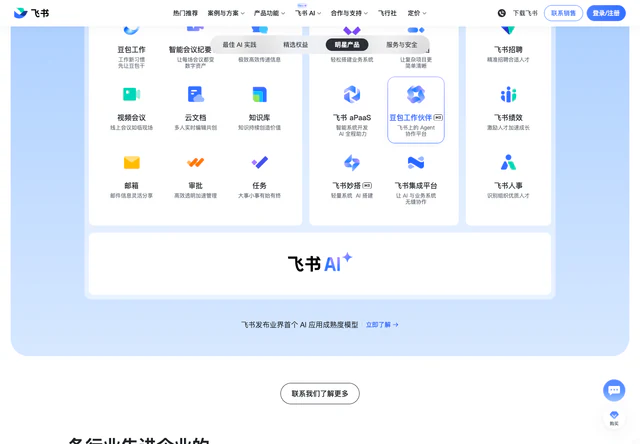
Task: Click the 联系销售 button
Action: coord(563,13)
